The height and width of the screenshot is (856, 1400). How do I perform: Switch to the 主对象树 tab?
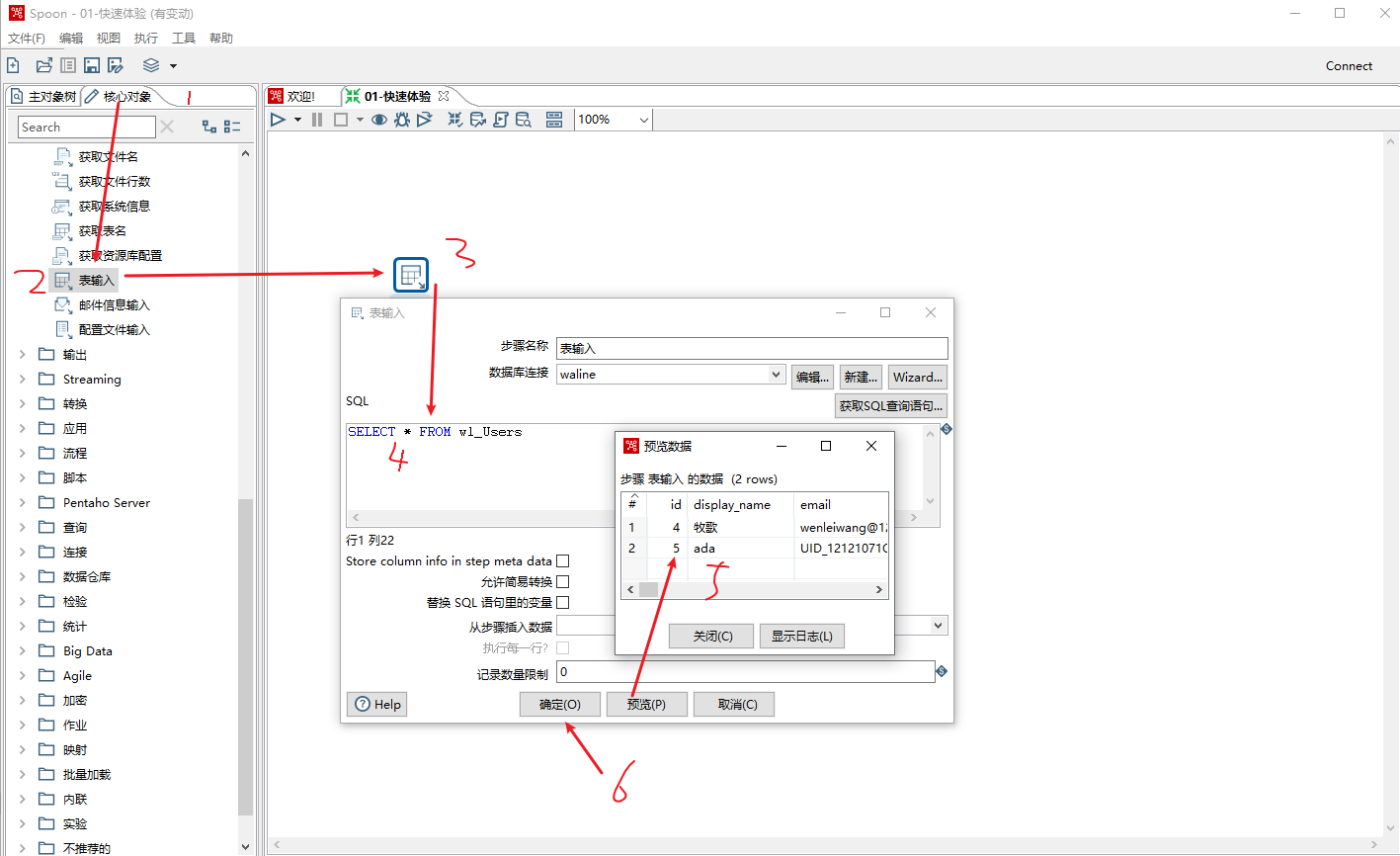[43, 96]
